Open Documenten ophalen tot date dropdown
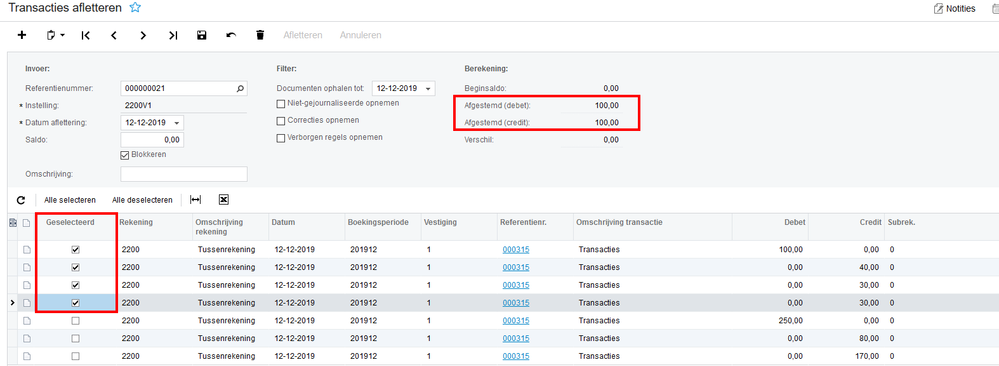The height and width of the screenshot is (366, 999). [429, 89]
